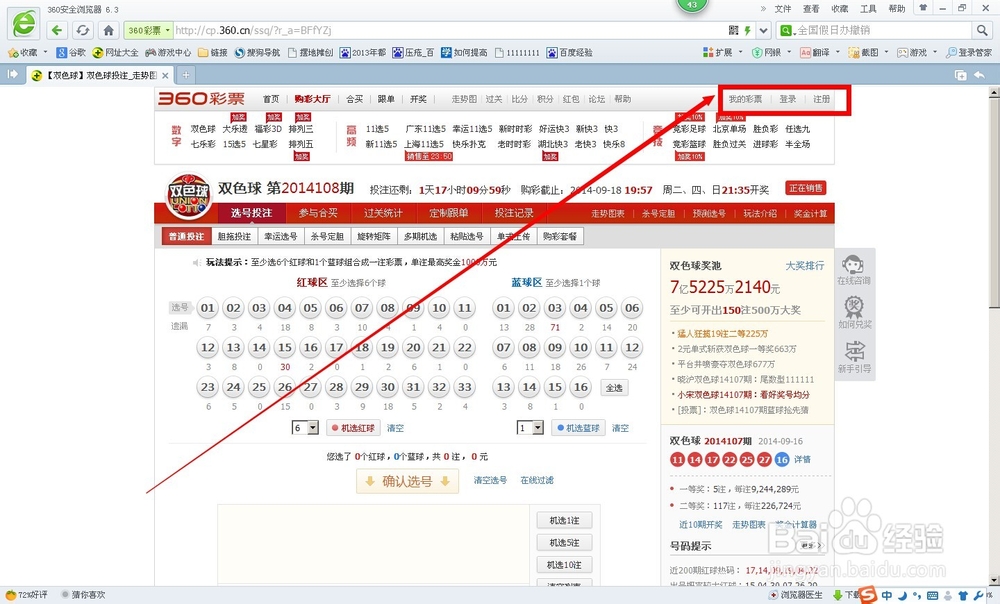Open the 购彩大厅 nav menu item
The height and width of the screenshot is (604, 1000).
click(x=312, y=99)
